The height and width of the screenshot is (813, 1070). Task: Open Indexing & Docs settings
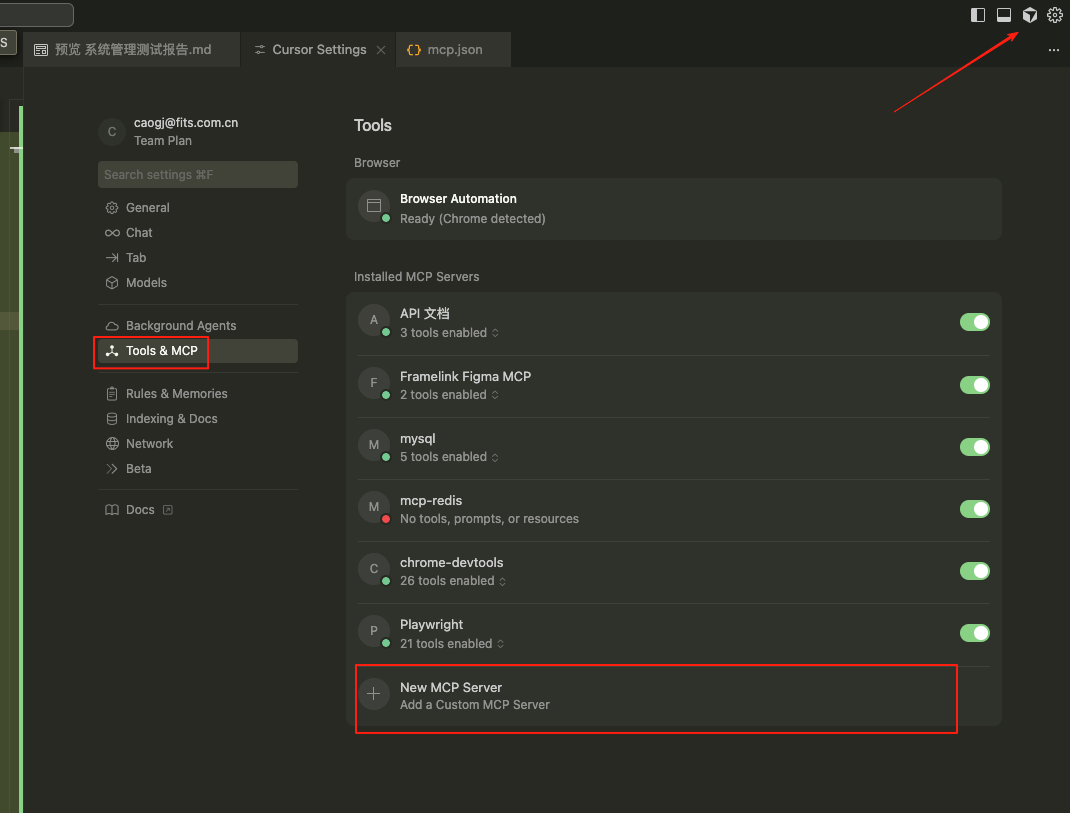tap(198, 419)
